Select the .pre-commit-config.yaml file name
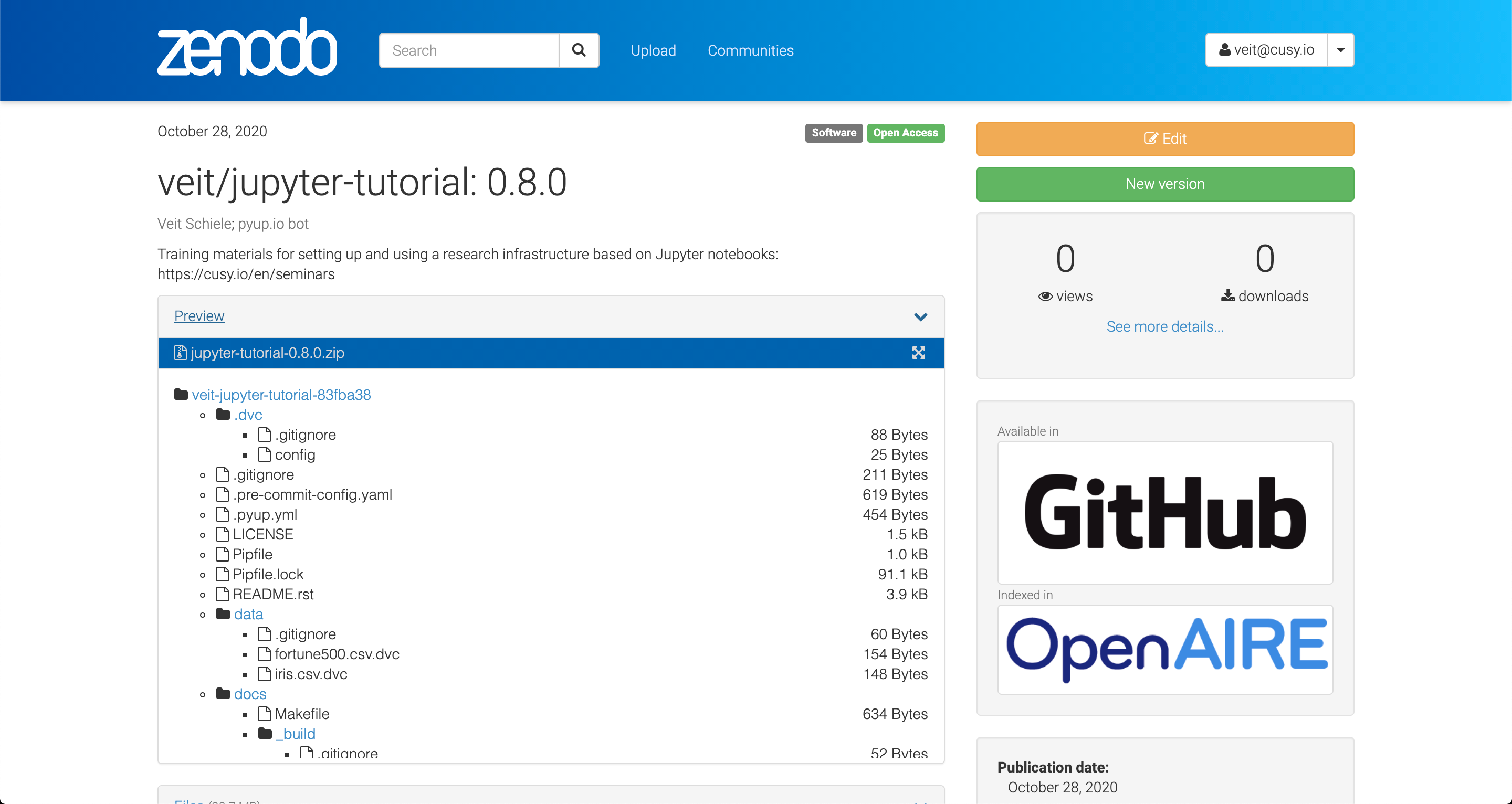This screenshot has height=804, width=1512. tap(313, 495)
